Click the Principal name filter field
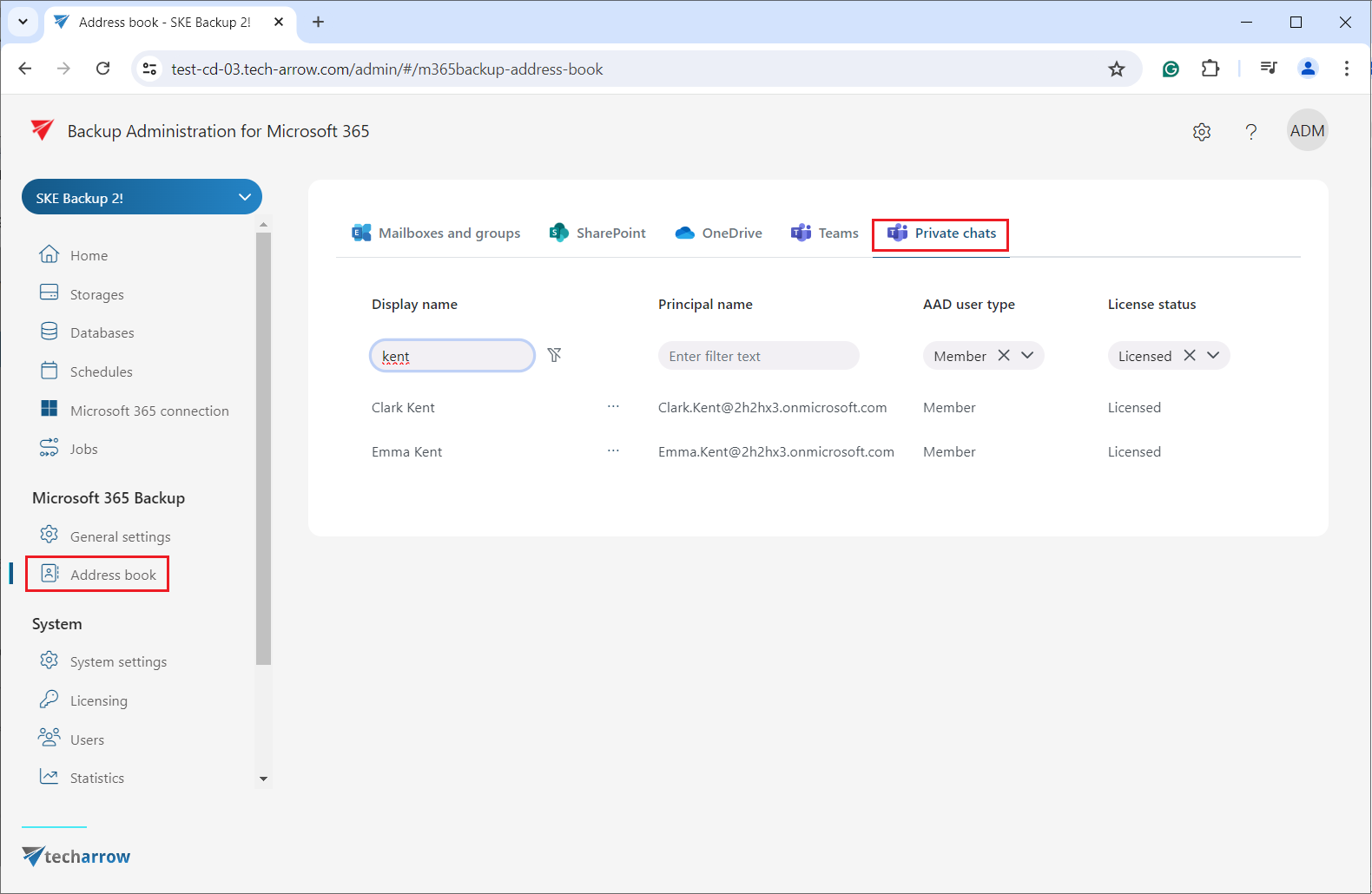1372x894 pixels. pyautogui.click(x=758, y=356)
